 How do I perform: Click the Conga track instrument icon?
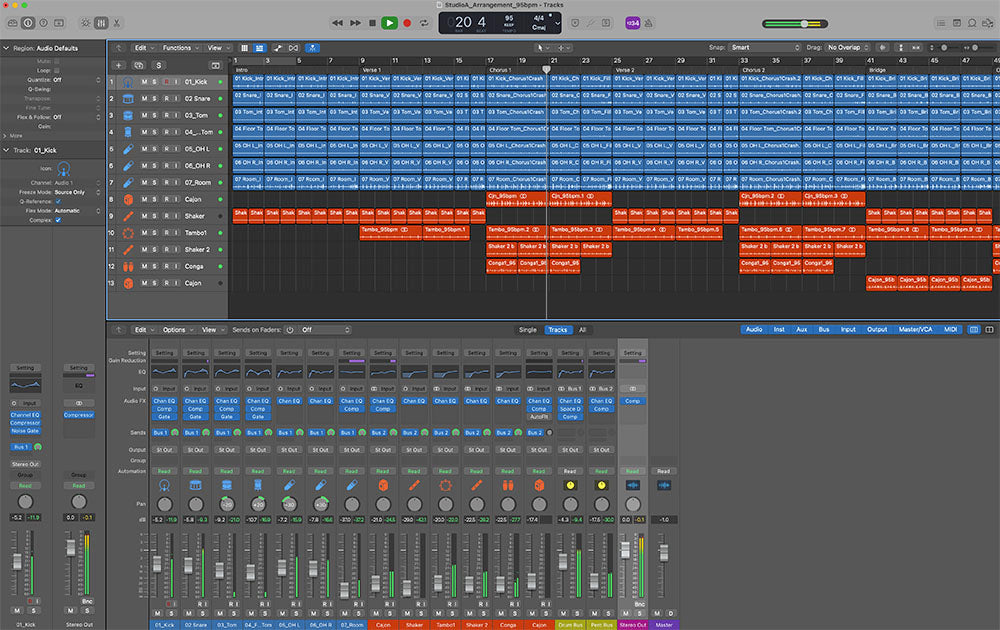[x=128, y=267]
